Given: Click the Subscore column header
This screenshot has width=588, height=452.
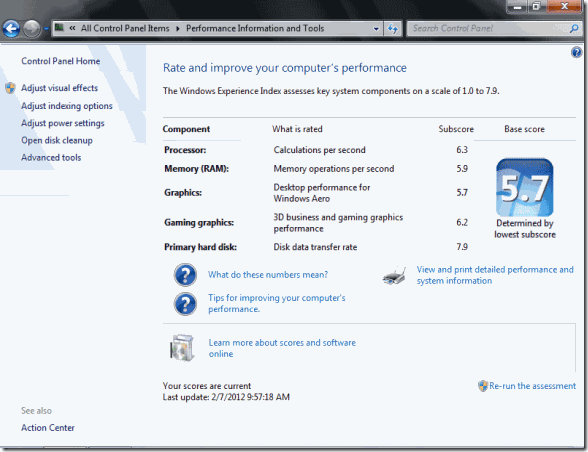Looking at the screenshot, I should pos(456,129).
